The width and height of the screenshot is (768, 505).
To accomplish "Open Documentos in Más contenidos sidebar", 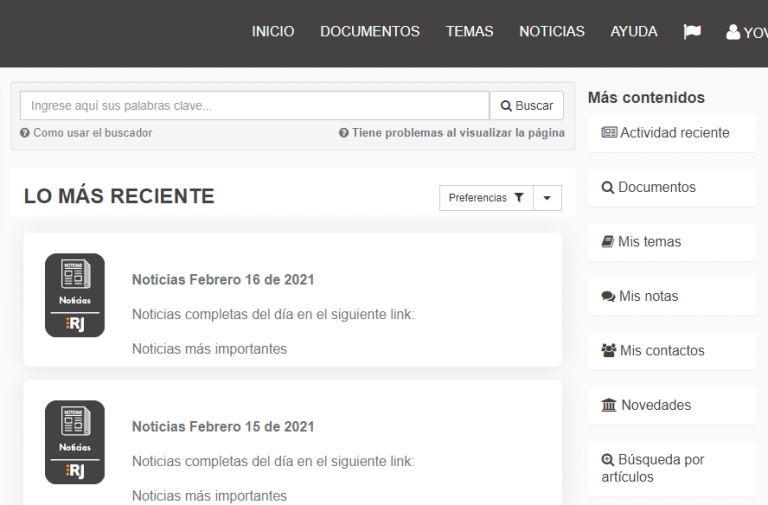I will 648,188.
